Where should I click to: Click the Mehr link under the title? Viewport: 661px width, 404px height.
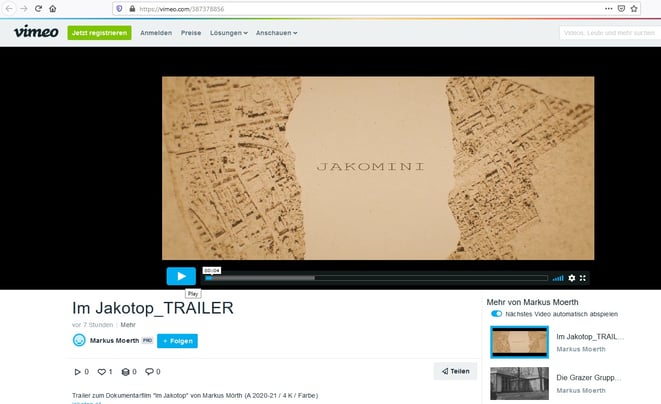point(128,325)
